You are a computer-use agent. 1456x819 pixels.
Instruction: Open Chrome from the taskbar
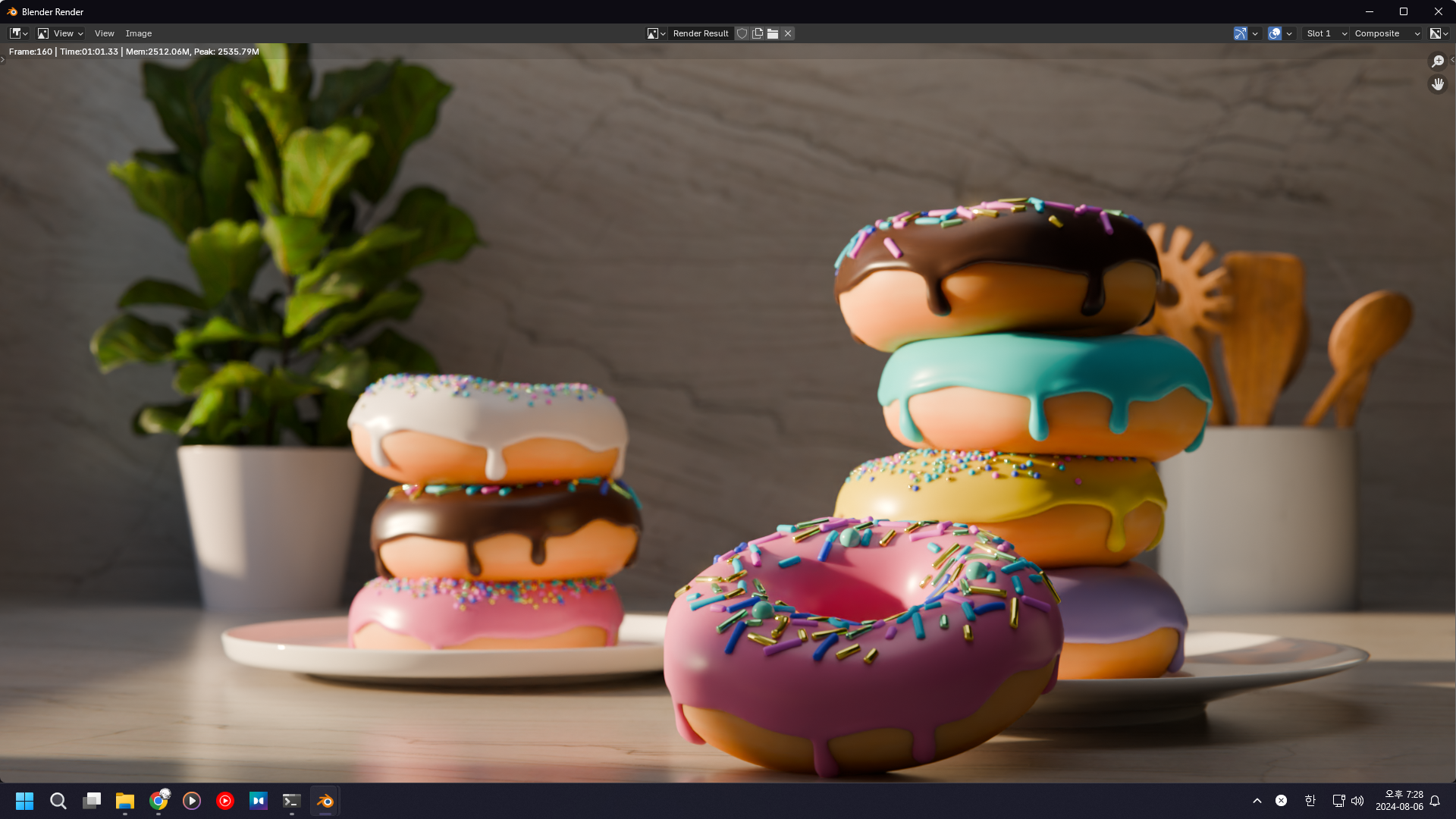(x=158, y=801)
